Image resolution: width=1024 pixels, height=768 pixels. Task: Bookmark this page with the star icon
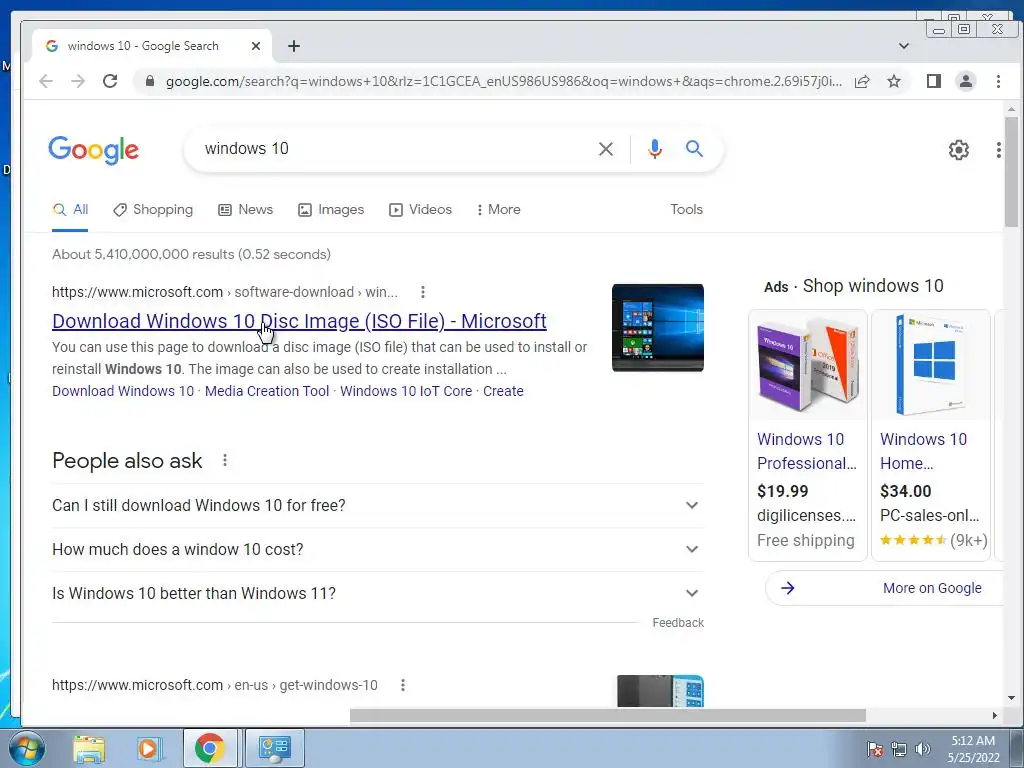[894, 81]
